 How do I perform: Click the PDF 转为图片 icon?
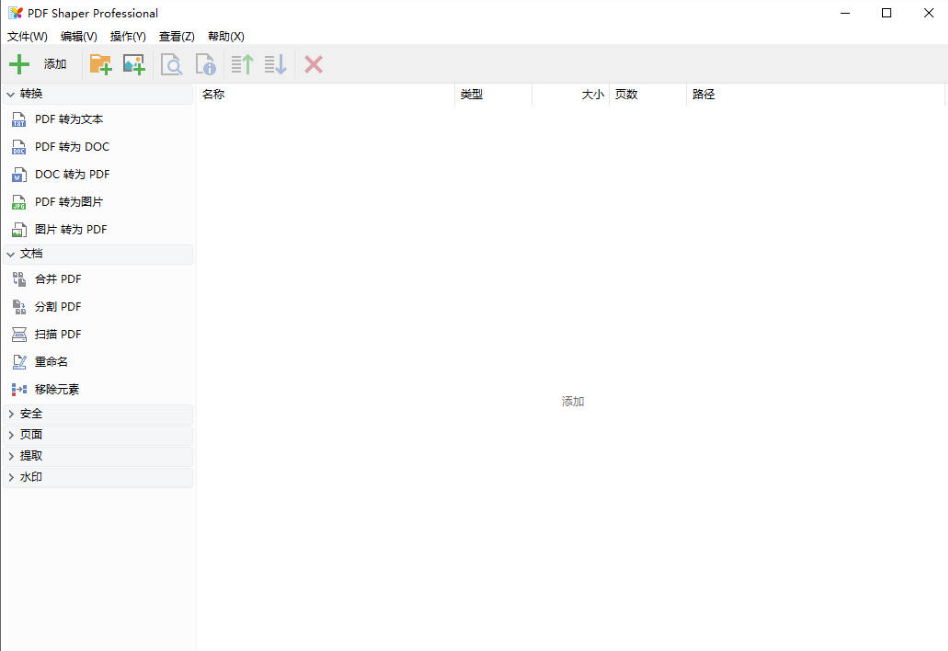pos(19,202)
